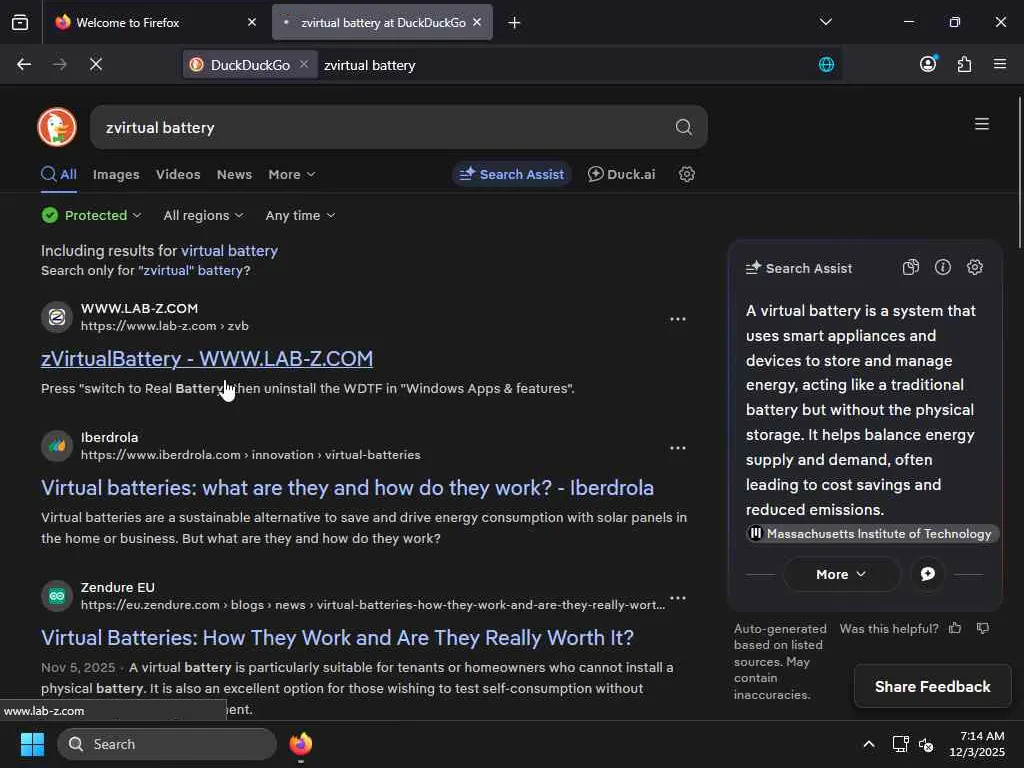Open the All regions dropdown
1024x768 pixels.
203,216
